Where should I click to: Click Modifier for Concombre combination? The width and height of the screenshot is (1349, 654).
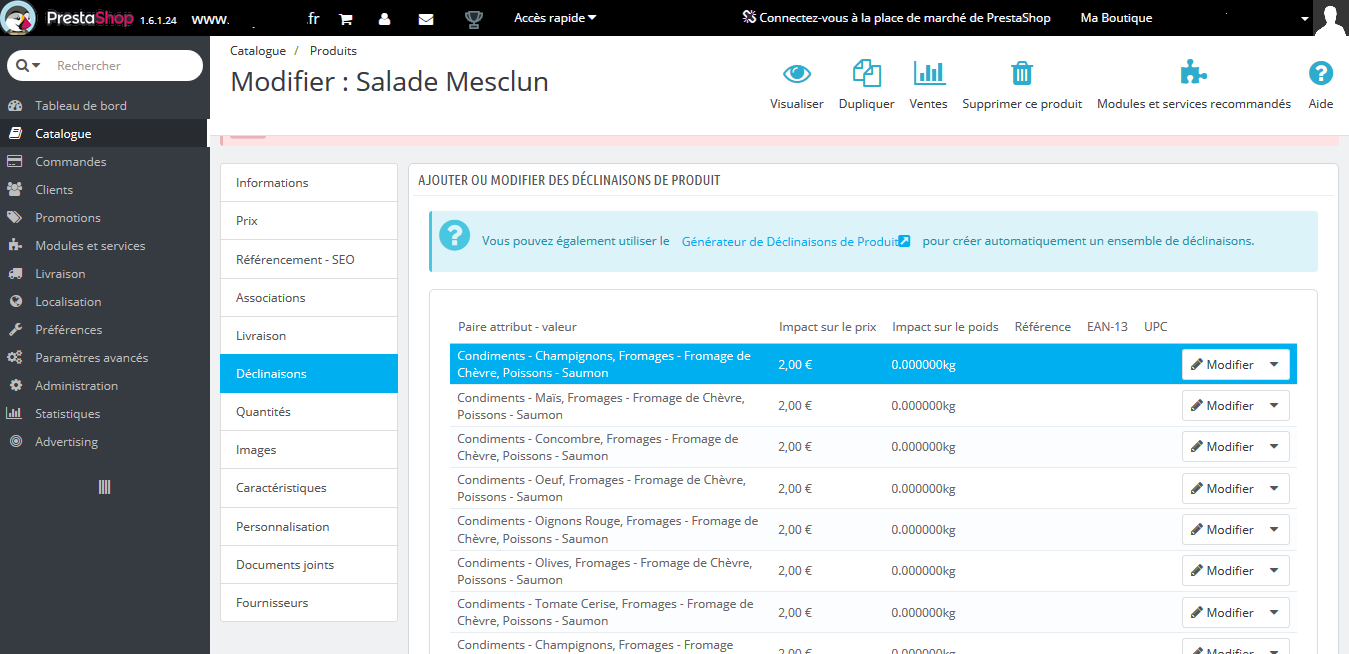[1222, 447]
